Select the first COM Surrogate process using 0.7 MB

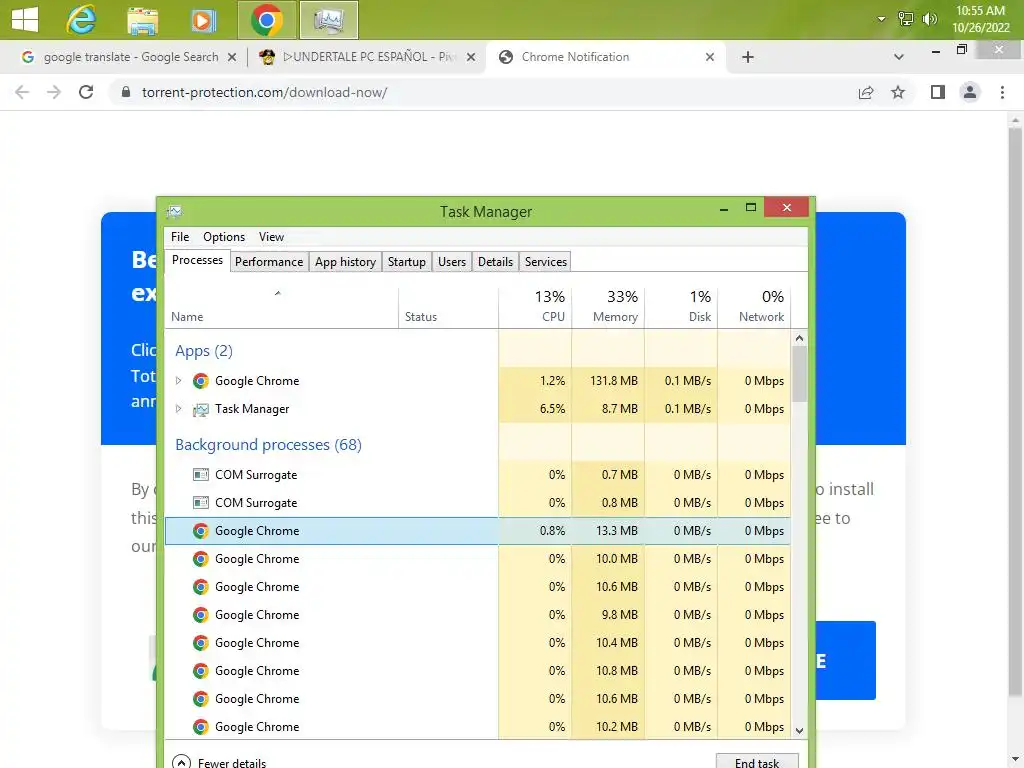point(478,475)
